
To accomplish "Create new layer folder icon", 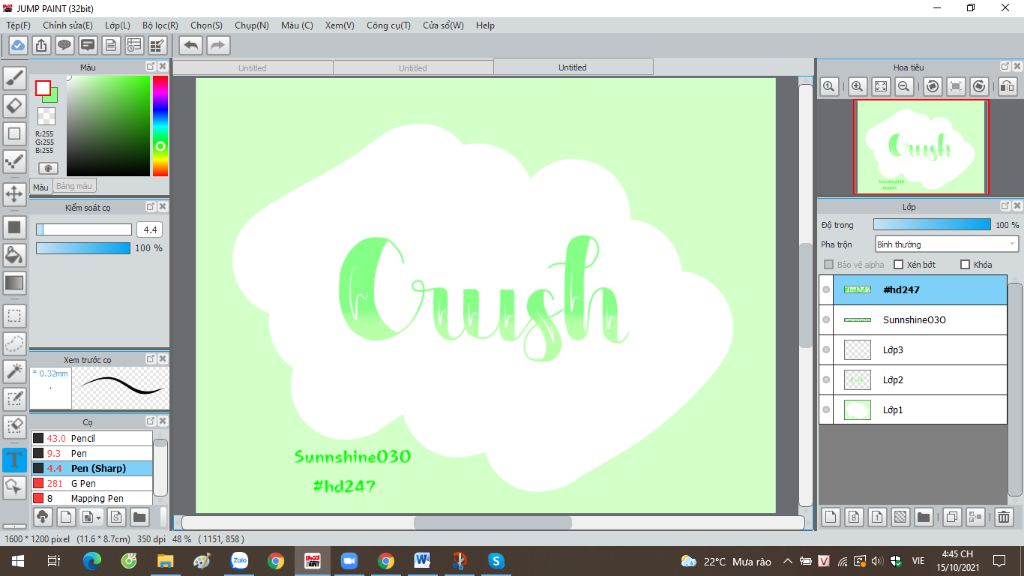I will coord(923,517).
